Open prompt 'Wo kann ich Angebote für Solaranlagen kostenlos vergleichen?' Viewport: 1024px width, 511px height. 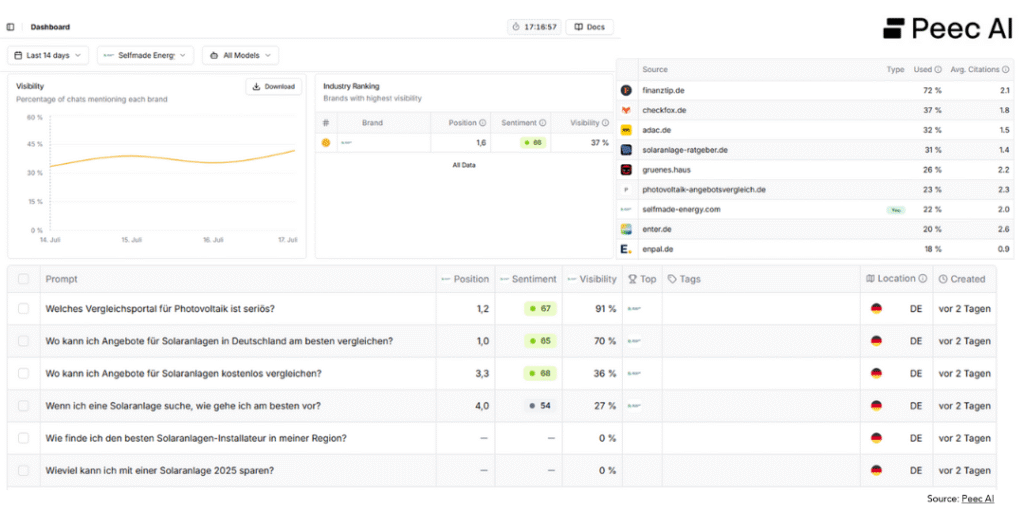tap(183, 373)
